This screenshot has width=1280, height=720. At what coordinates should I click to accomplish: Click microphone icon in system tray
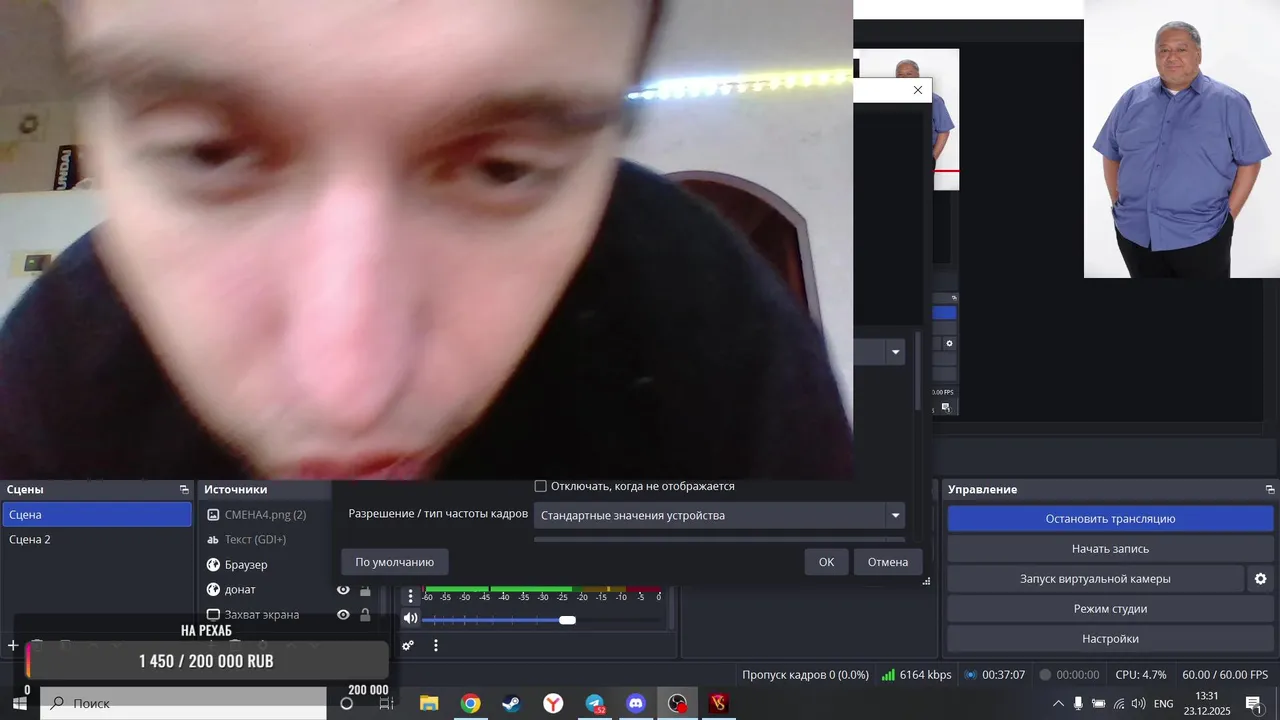[1078, 704]
